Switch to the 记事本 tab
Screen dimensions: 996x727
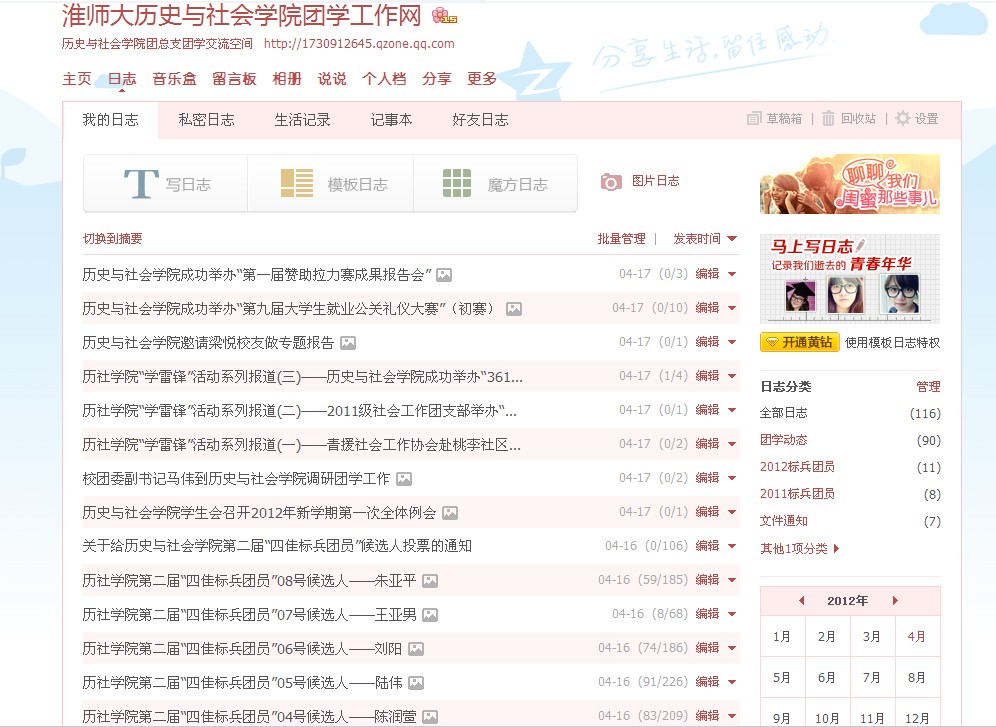pos(391,119)
